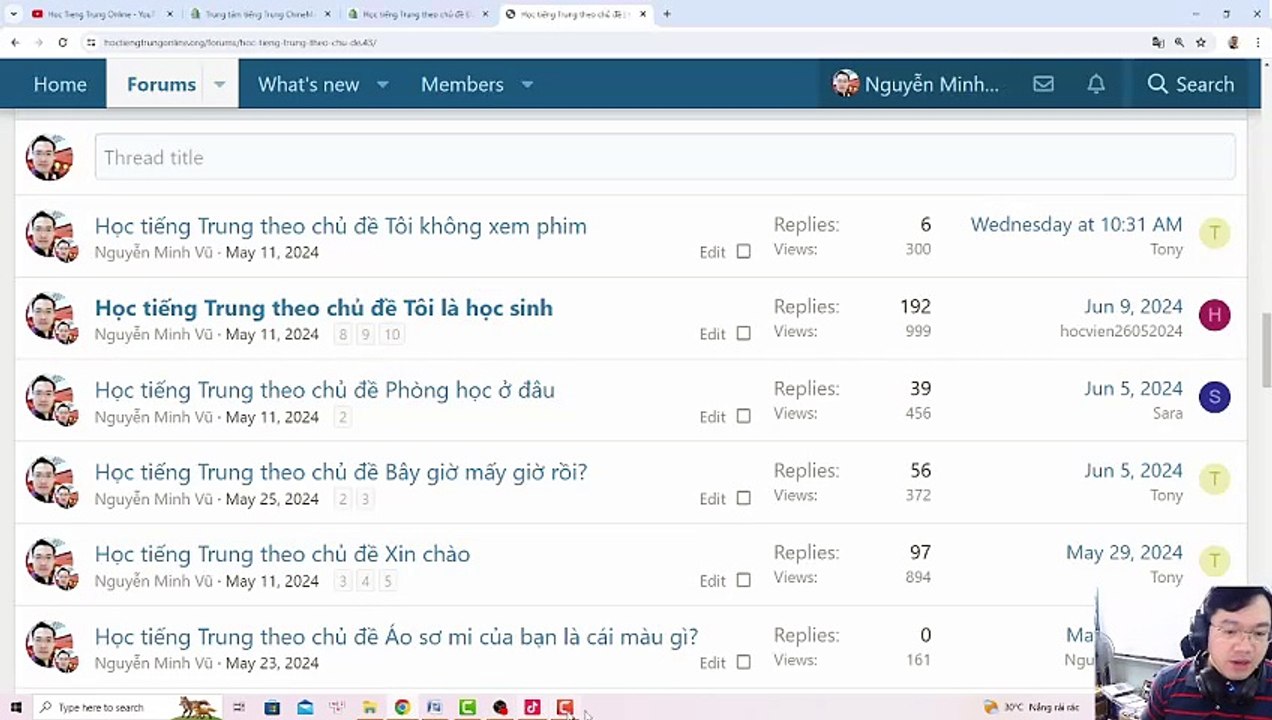
Task: Select the Forums nav tab
Action: [x=161, y=84]
